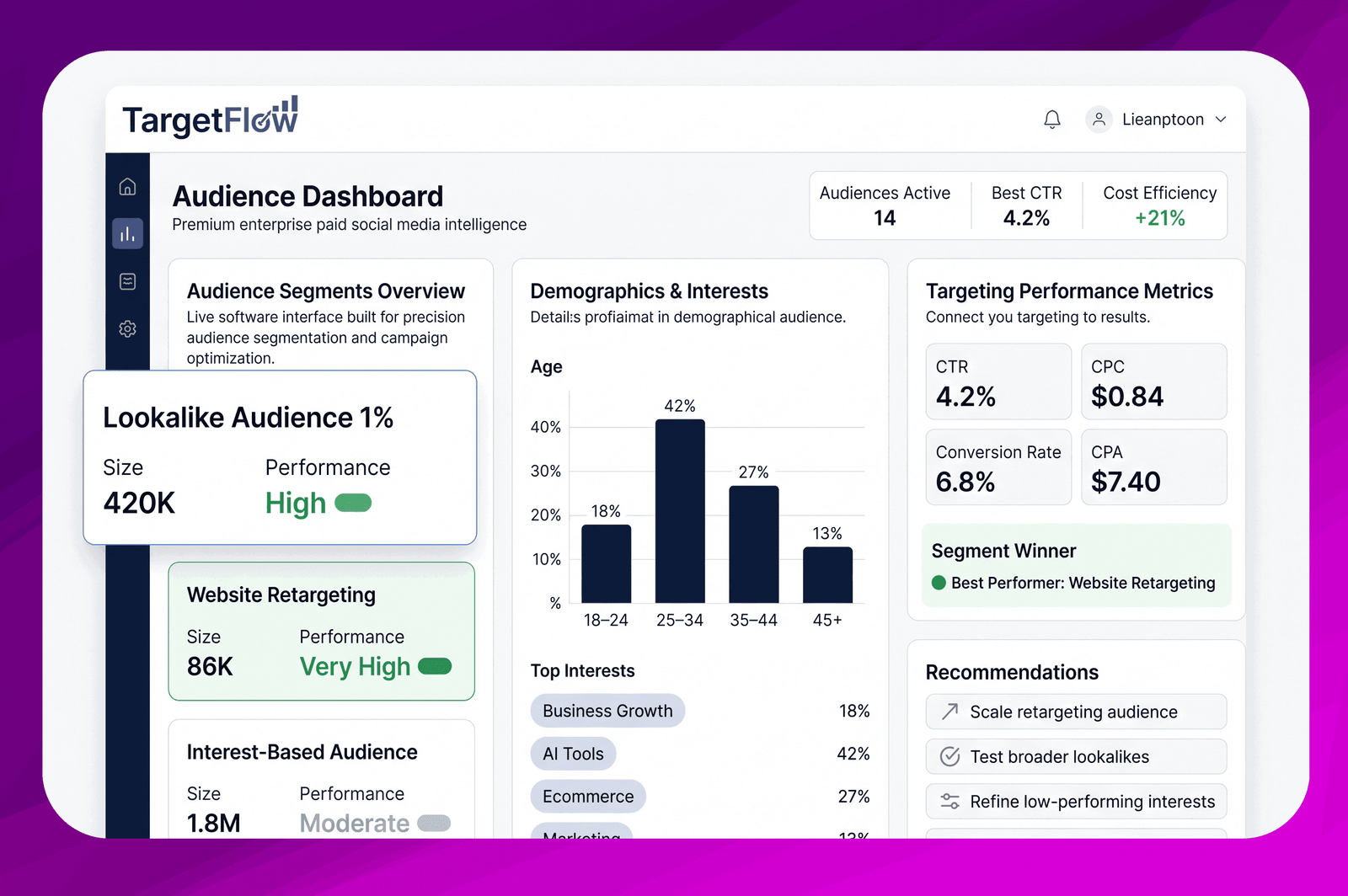Viewport: 1348px width, 896px height.
Task: Click the checkmark icon beside Test broader lookalikes
Action: (x=950, y=756)
